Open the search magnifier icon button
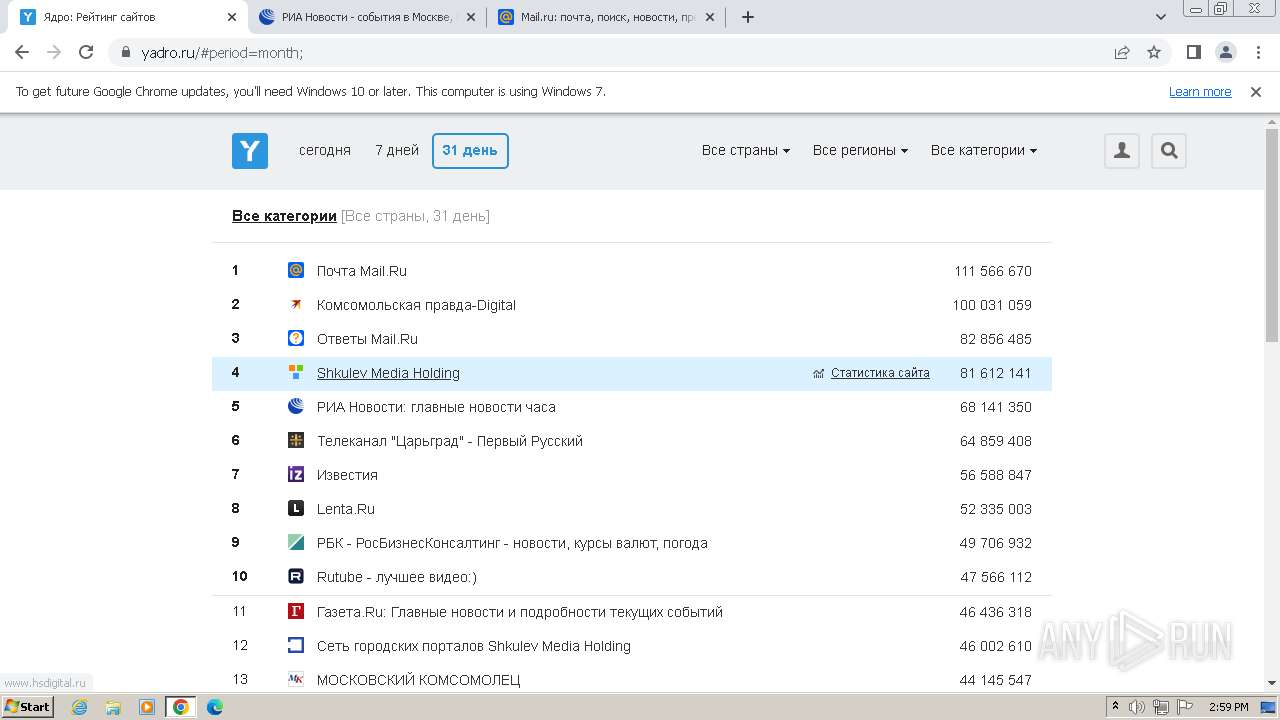The height and width of the screenshot is (720, 1280). point(1169,151)
